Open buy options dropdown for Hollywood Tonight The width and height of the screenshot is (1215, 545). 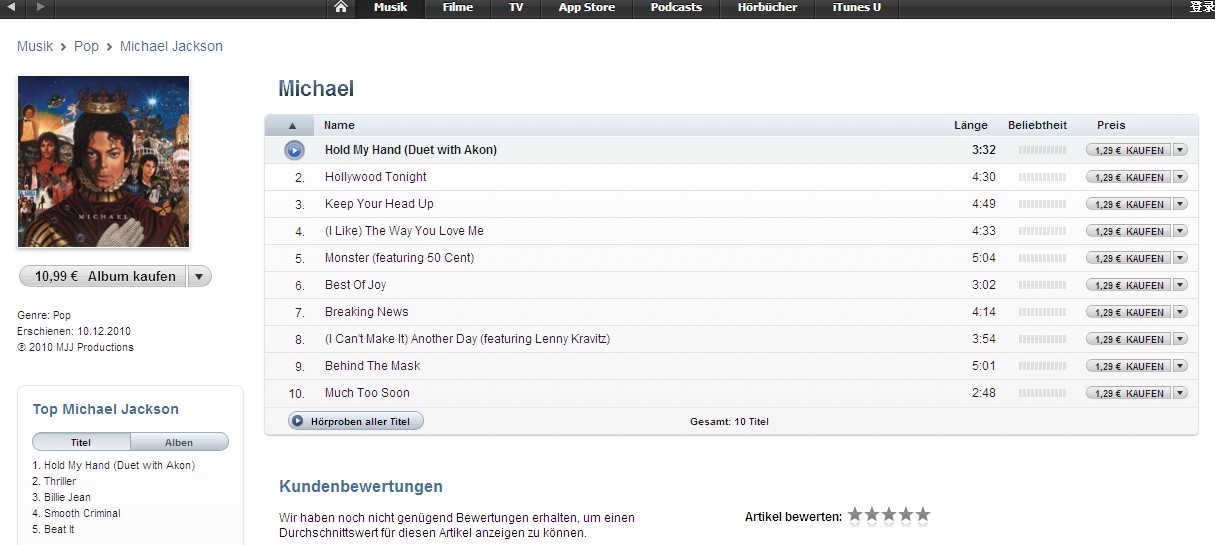(x=1180, y=177)
